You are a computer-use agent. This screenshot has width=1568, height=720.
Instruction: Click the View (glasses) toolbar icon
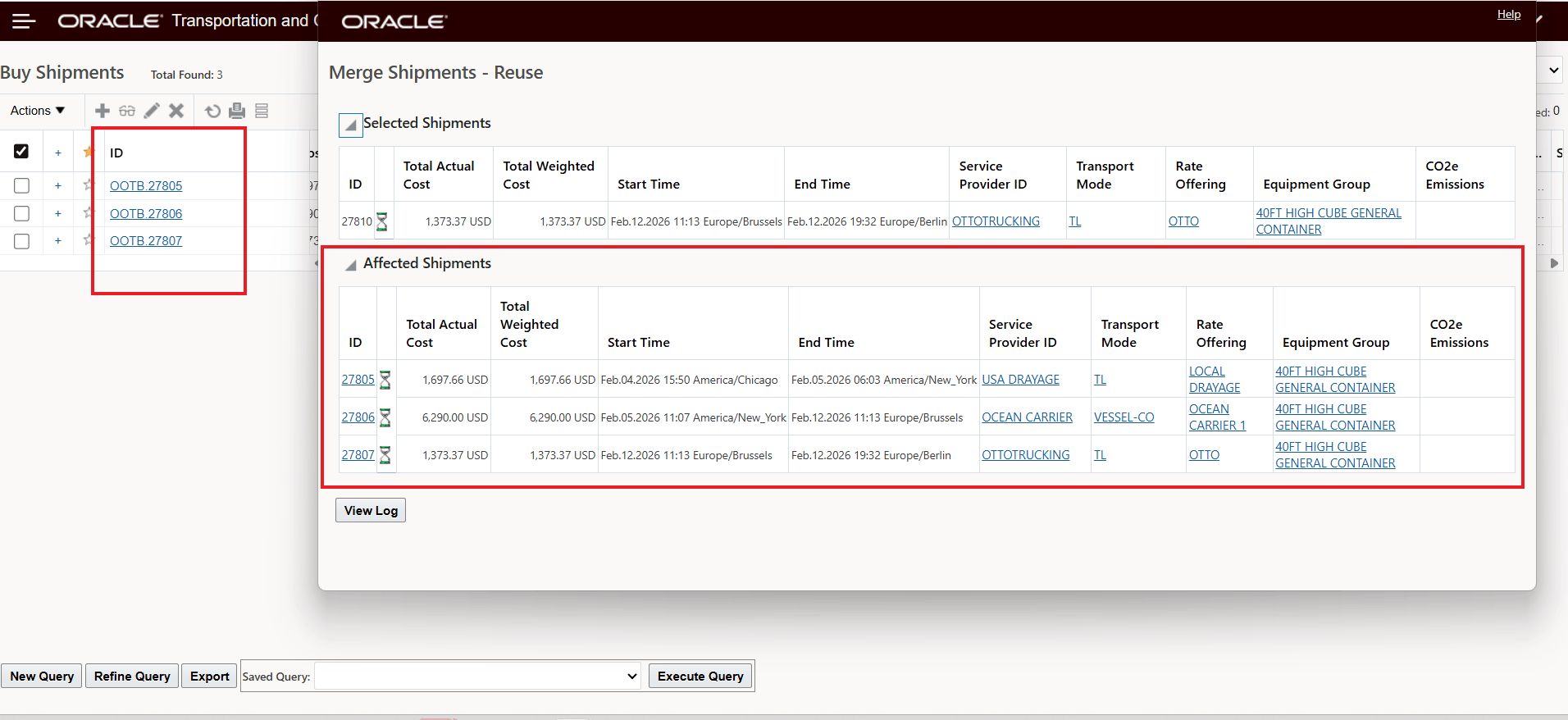[x=127, y=111]
